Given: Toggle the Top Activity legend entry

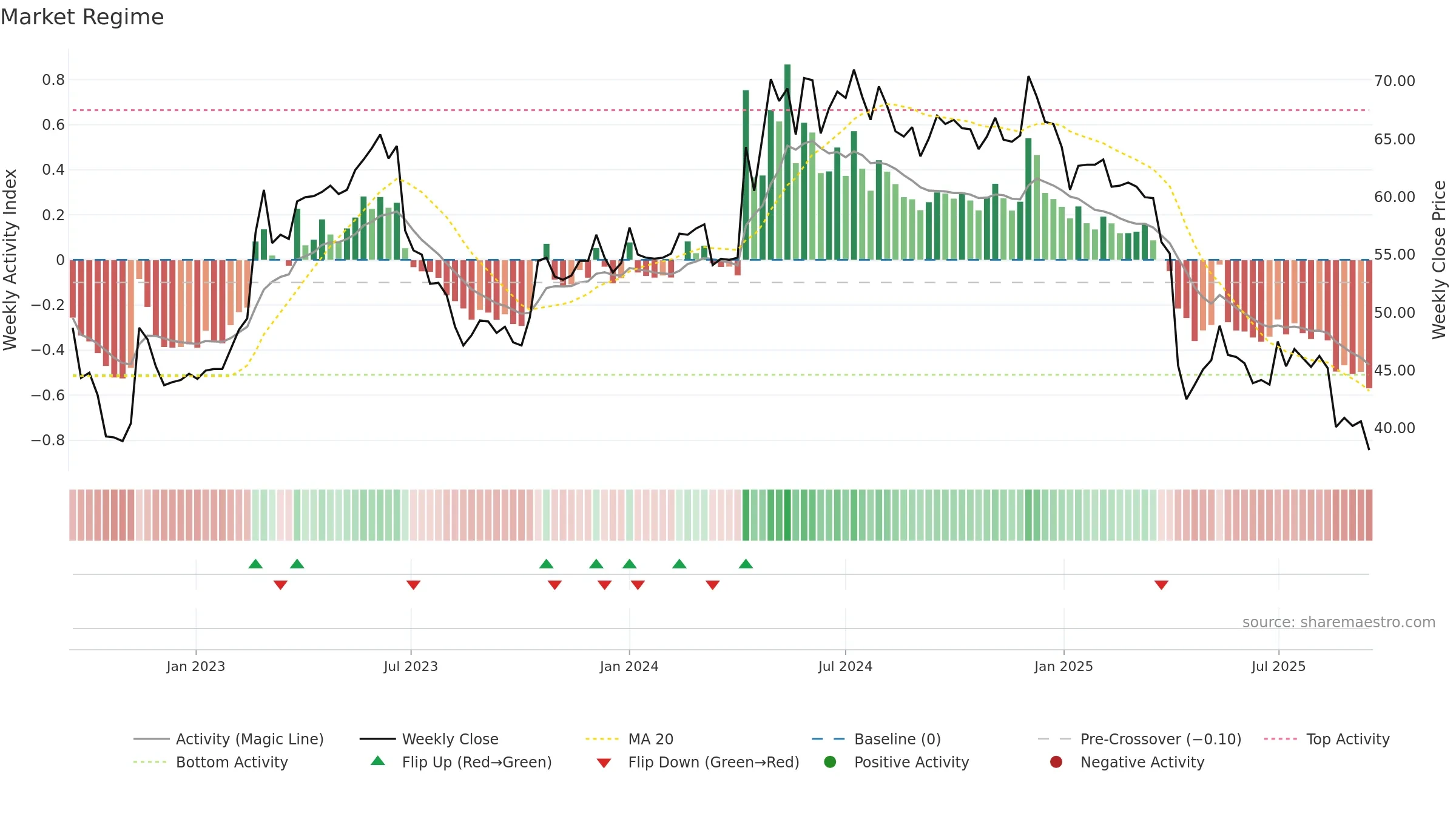Looking at the screenshot, I should pos(1327,739).
